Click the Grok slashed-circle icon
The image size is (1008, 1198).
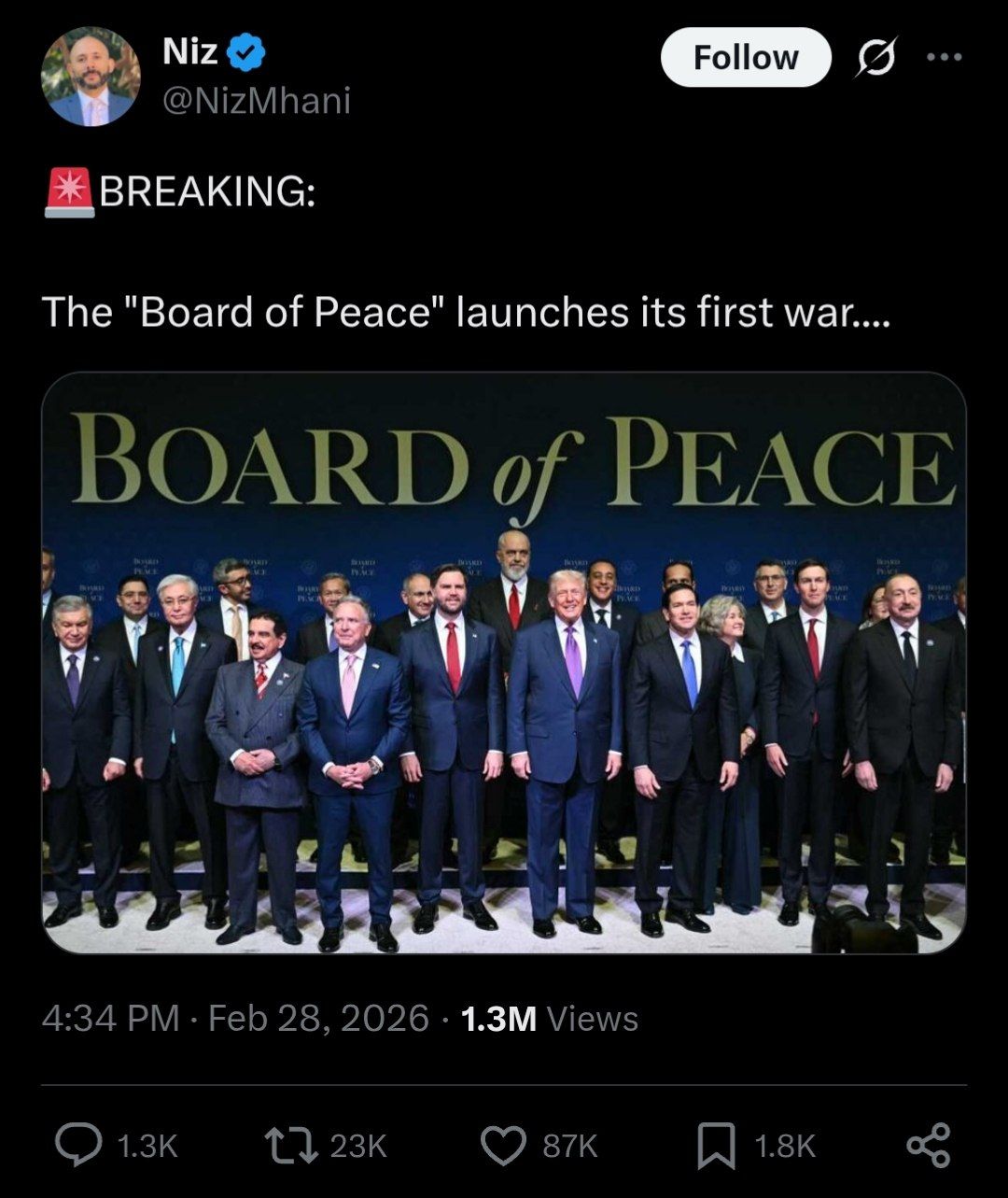click(876, 58)
